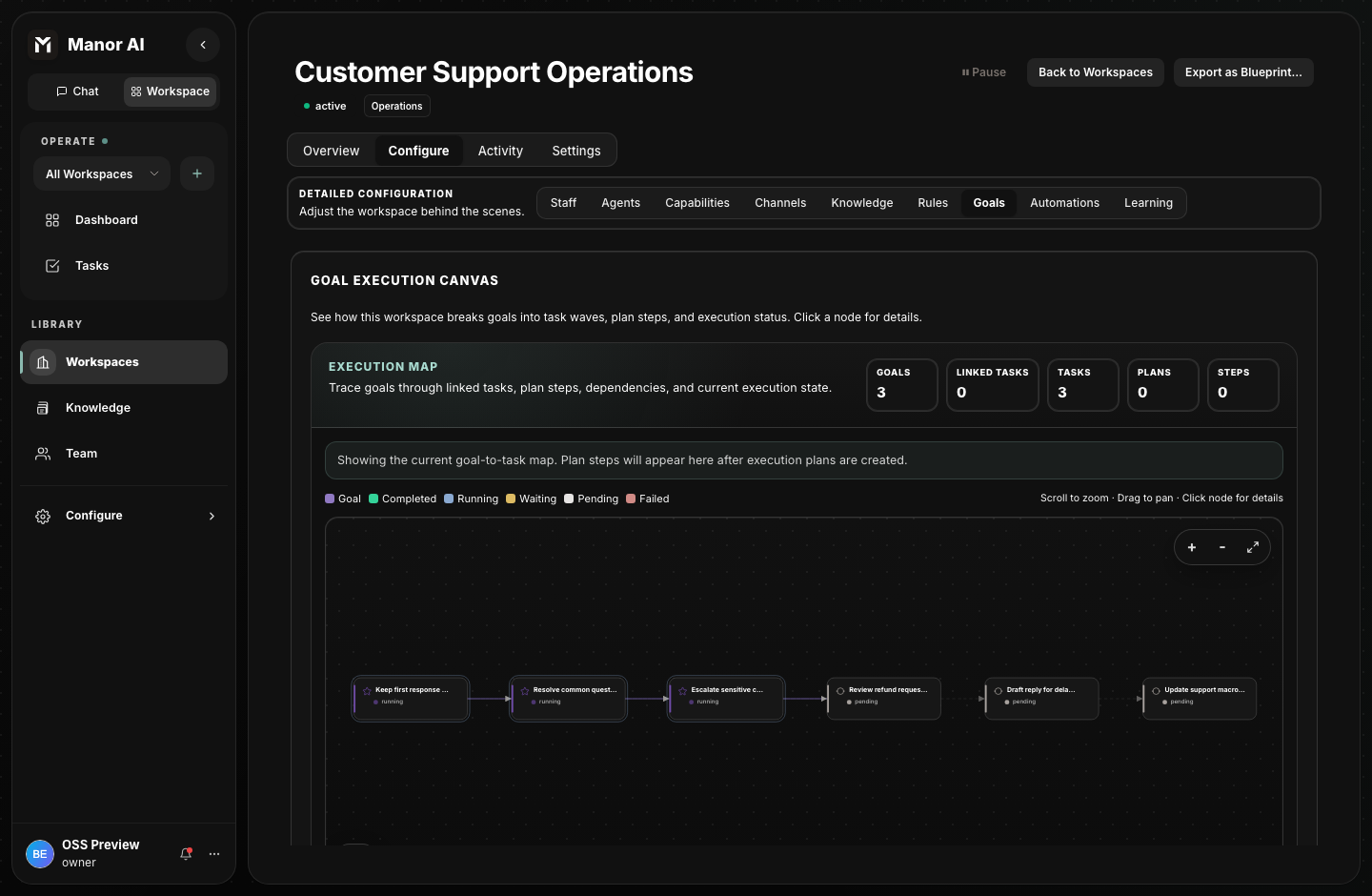Open the Activity tab

500,151
